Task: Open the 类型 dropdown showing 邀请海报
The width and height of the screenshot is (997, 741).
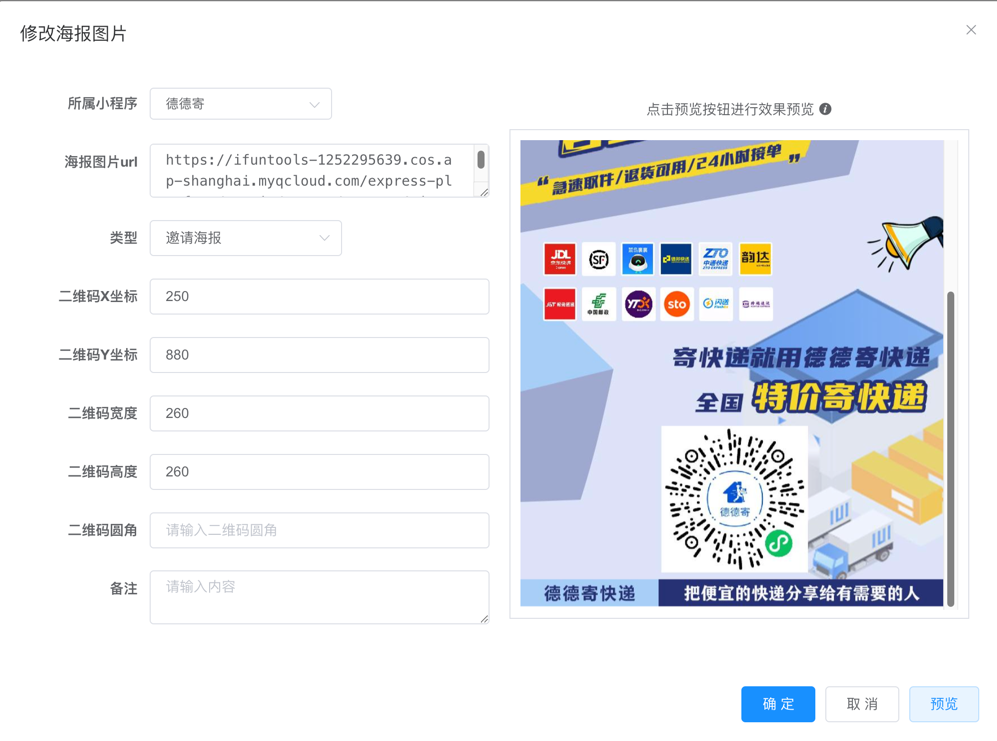Action: click(x=245, y=238)
